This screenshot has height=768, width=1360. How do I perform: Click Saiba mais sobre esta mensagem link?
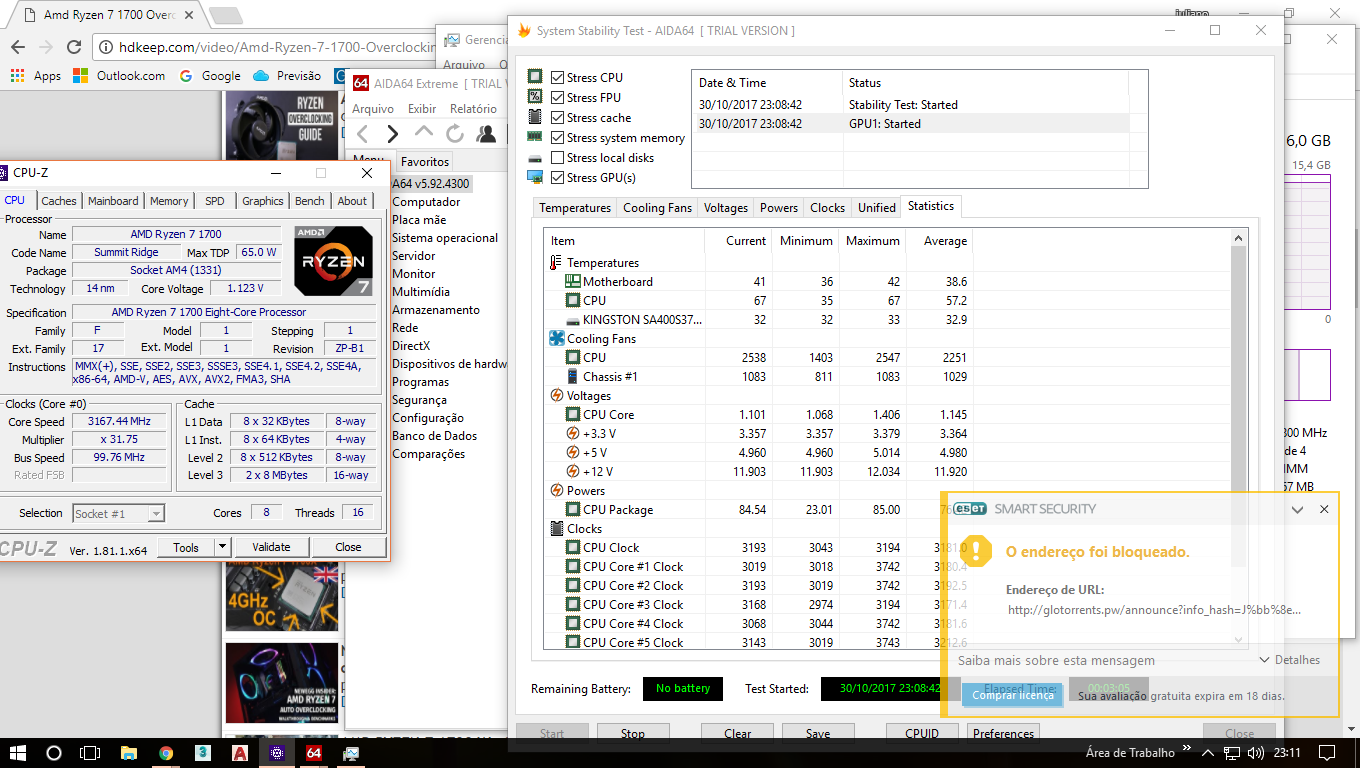(1056, 660)
